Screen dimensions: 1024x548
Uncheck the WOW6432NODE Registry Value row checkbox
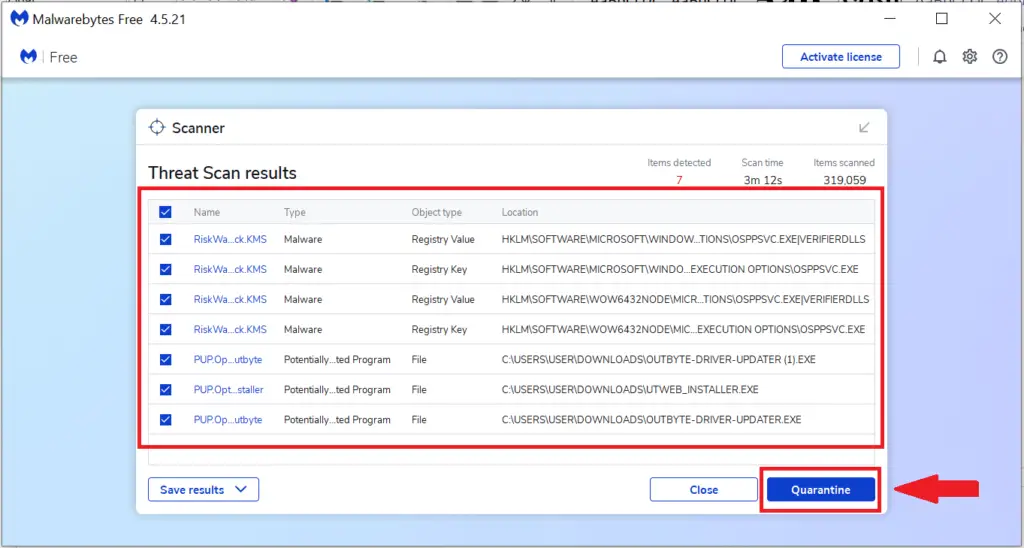click(165, 300)
